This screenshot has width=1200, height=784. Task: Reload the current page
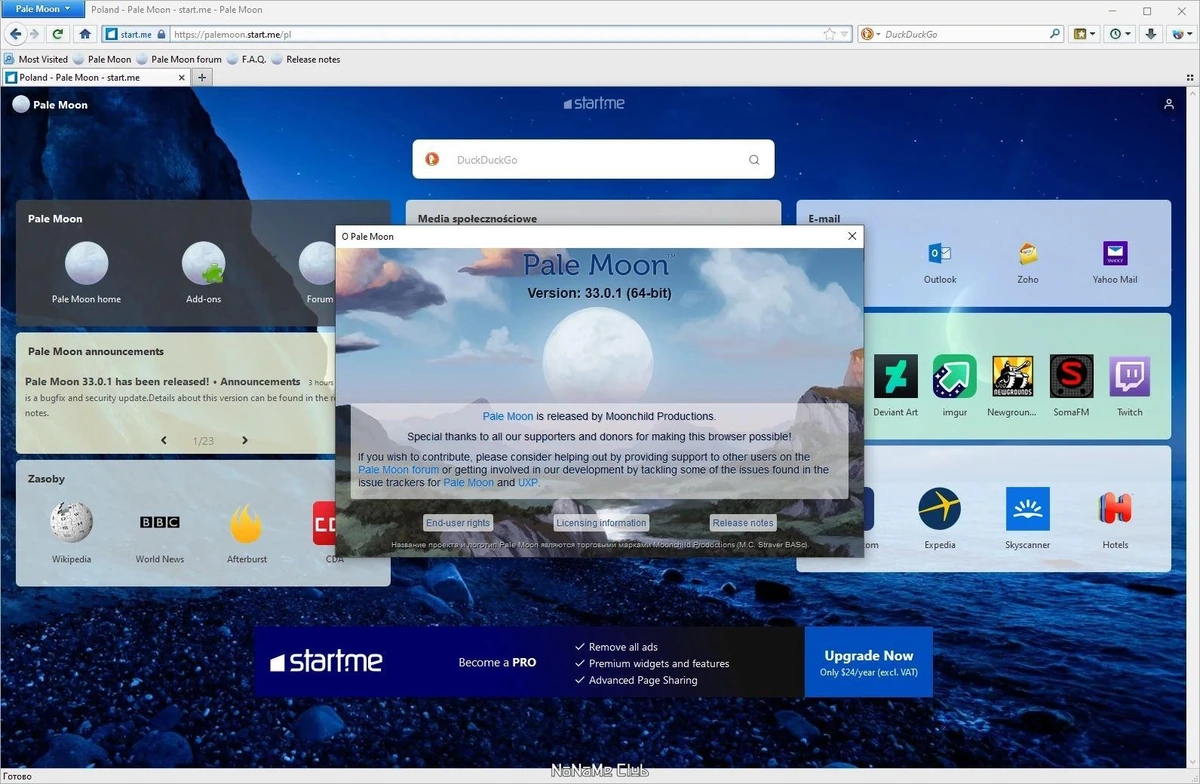(58, 34)
